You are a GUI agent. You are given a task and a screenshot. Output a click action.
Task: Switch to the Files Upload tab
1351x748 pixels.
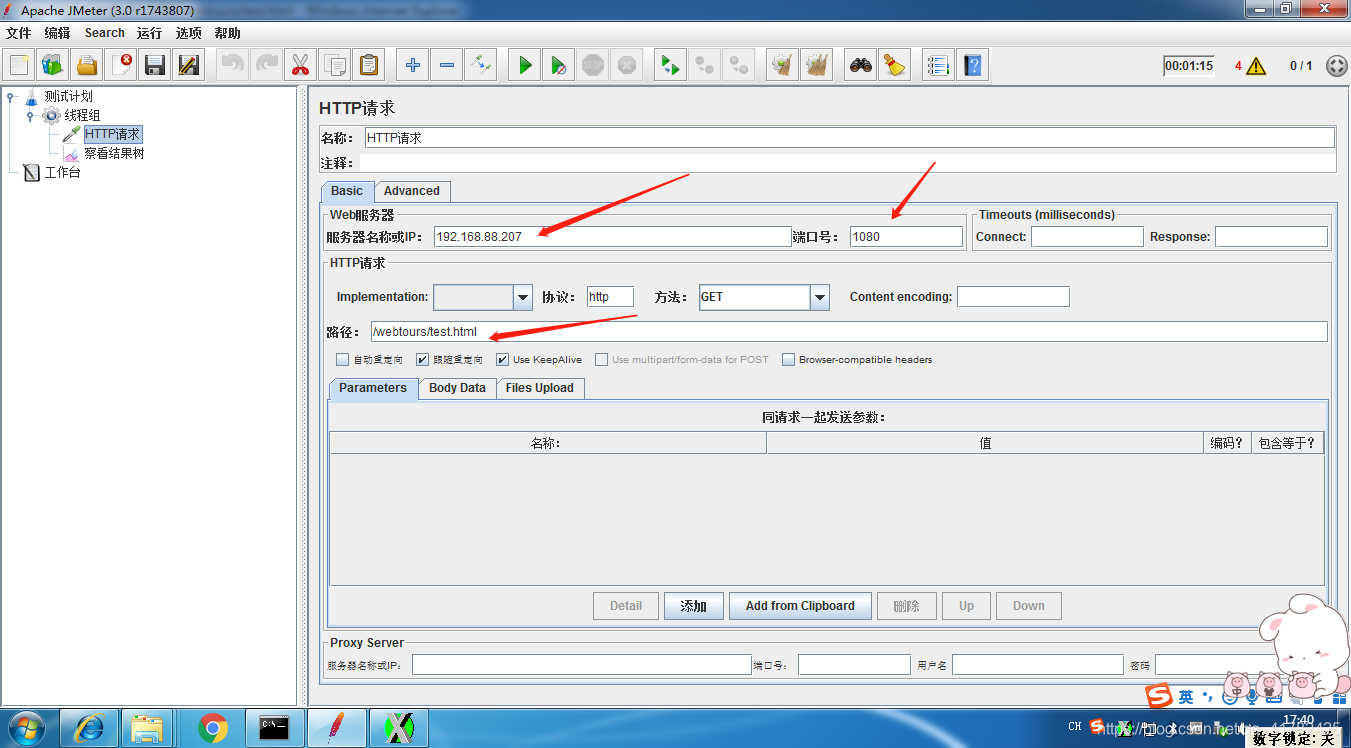coord(540,388)
